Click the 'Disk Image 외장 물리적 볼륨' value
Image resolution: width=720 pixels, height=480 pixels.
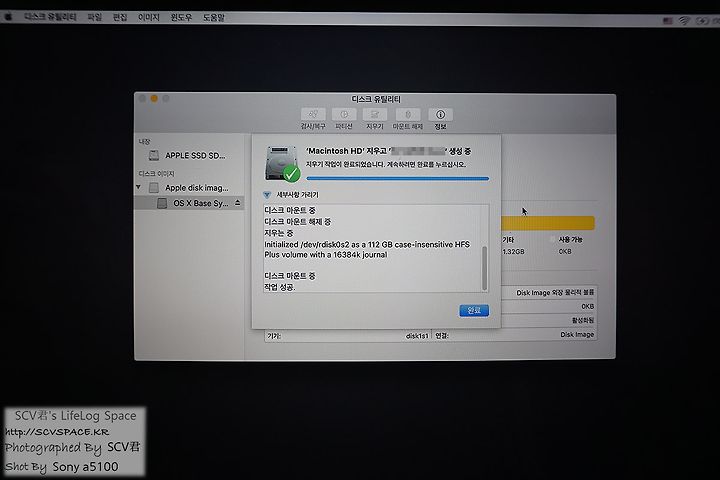click(555, 293)
